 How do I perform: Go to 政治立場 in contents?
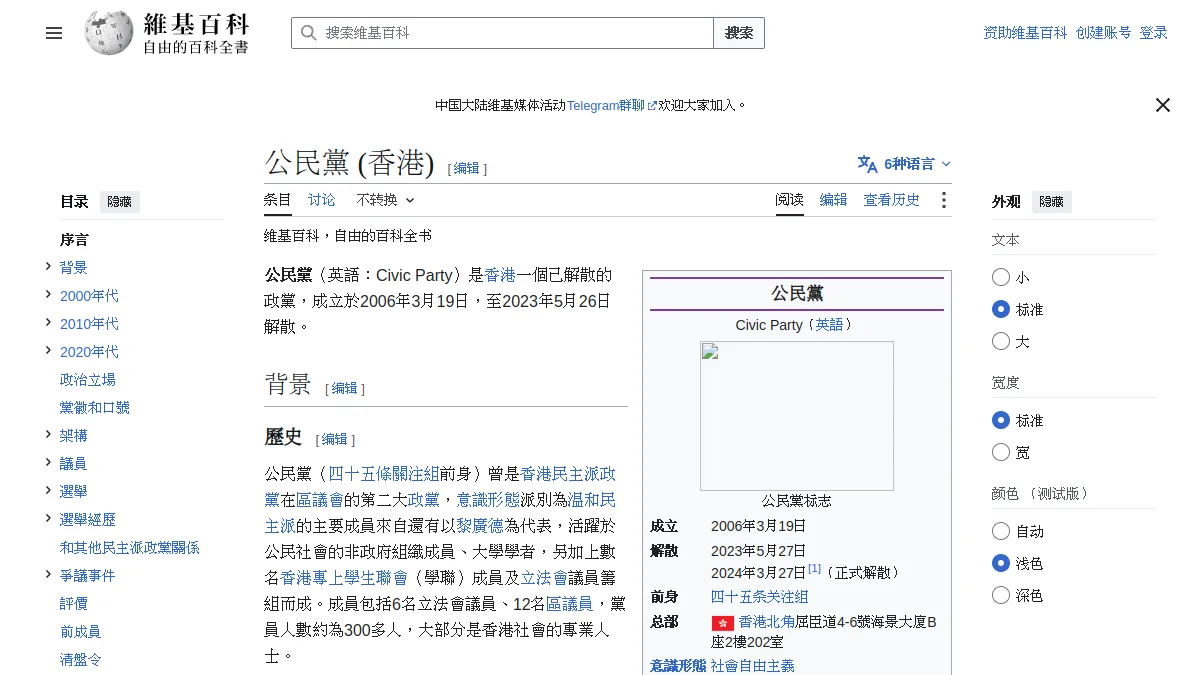point(88,379)
